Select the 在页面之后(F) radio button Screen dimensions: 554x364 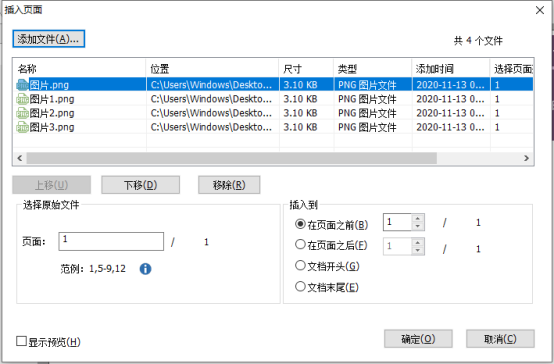click(x=300, y=245)
